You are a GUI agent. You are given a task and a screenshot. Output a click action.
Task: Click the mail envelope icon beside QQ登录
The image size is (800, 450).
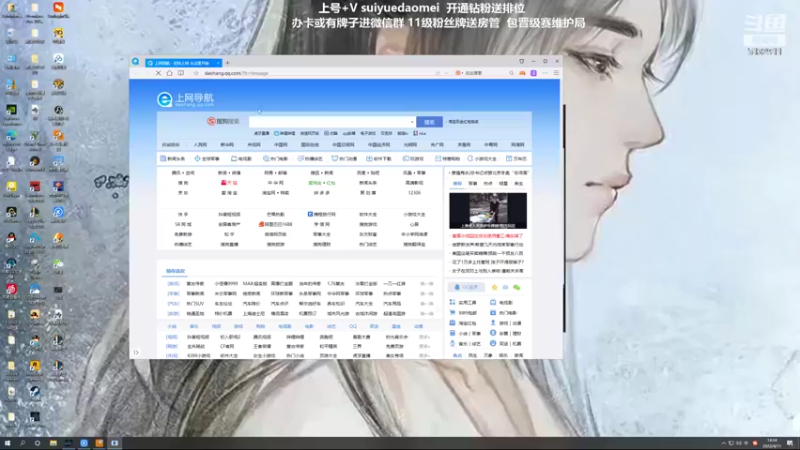(x=505, y=287)
